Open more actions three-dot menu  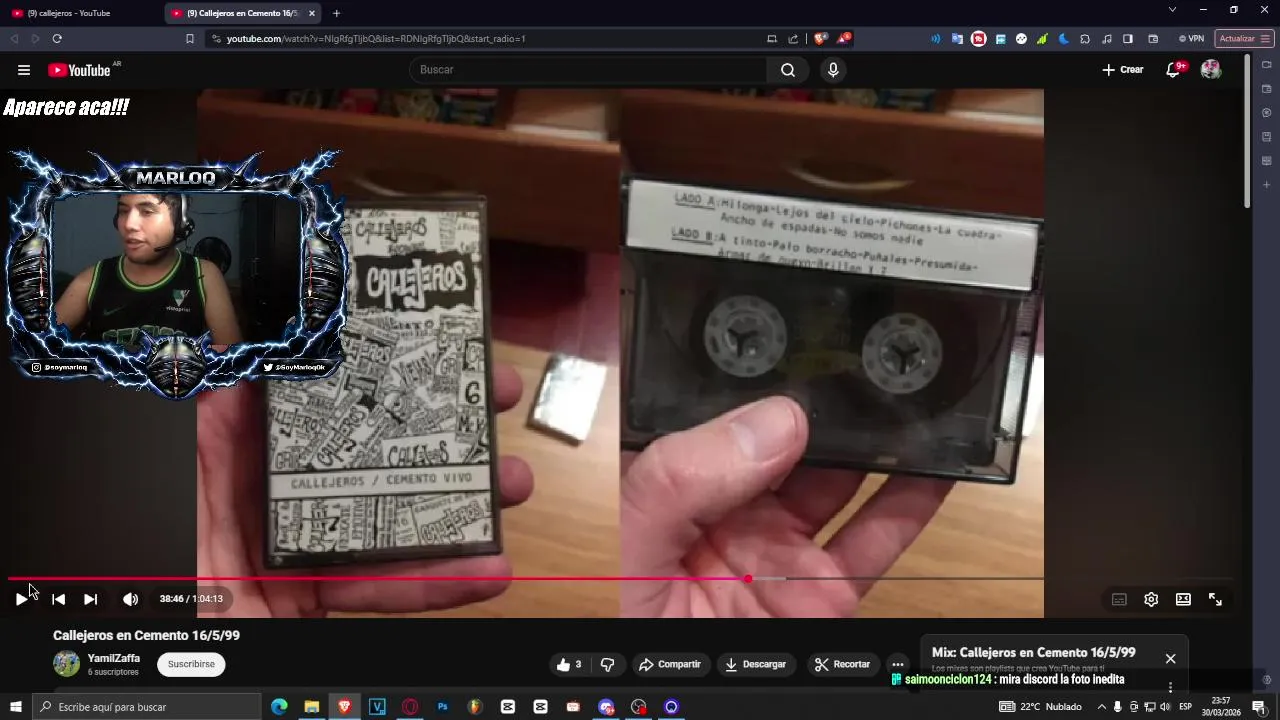tap(898, 664)
